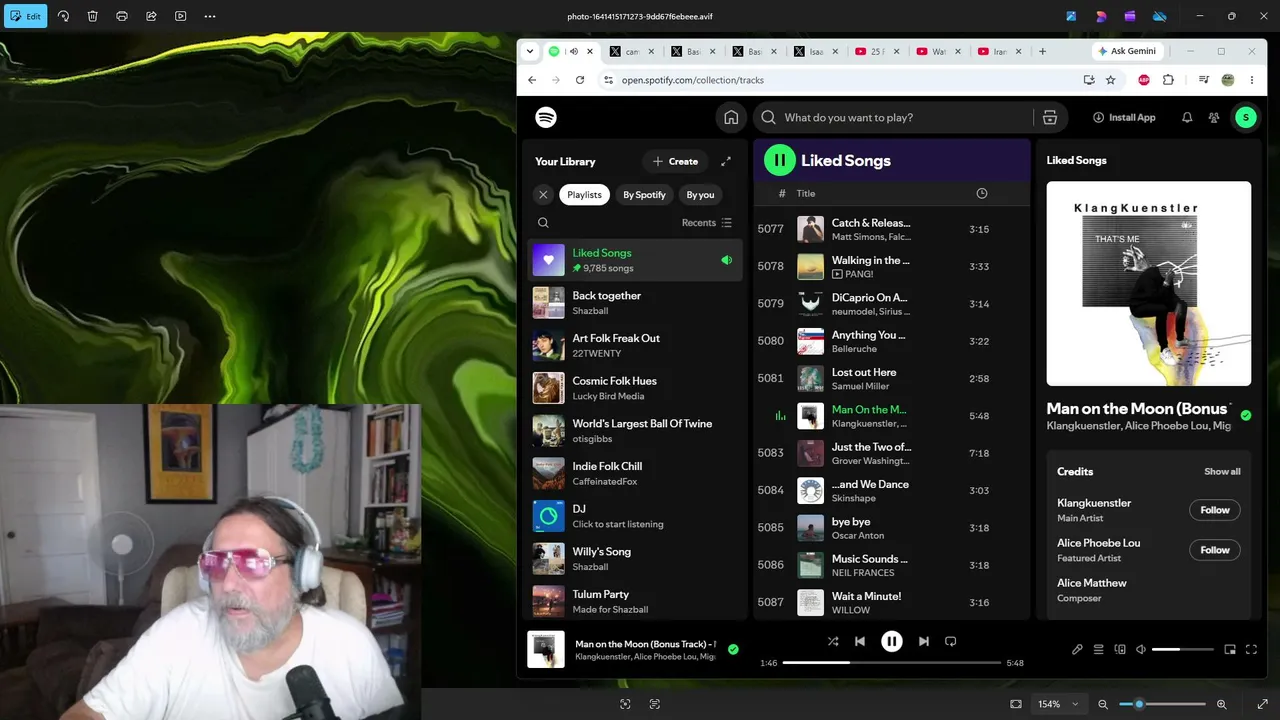Image resolution: width=1280 pixels, height=720 pixels.
Task: Toggle shuffle in the player bar
Action: pyautogui.click(x=833, y=641)
